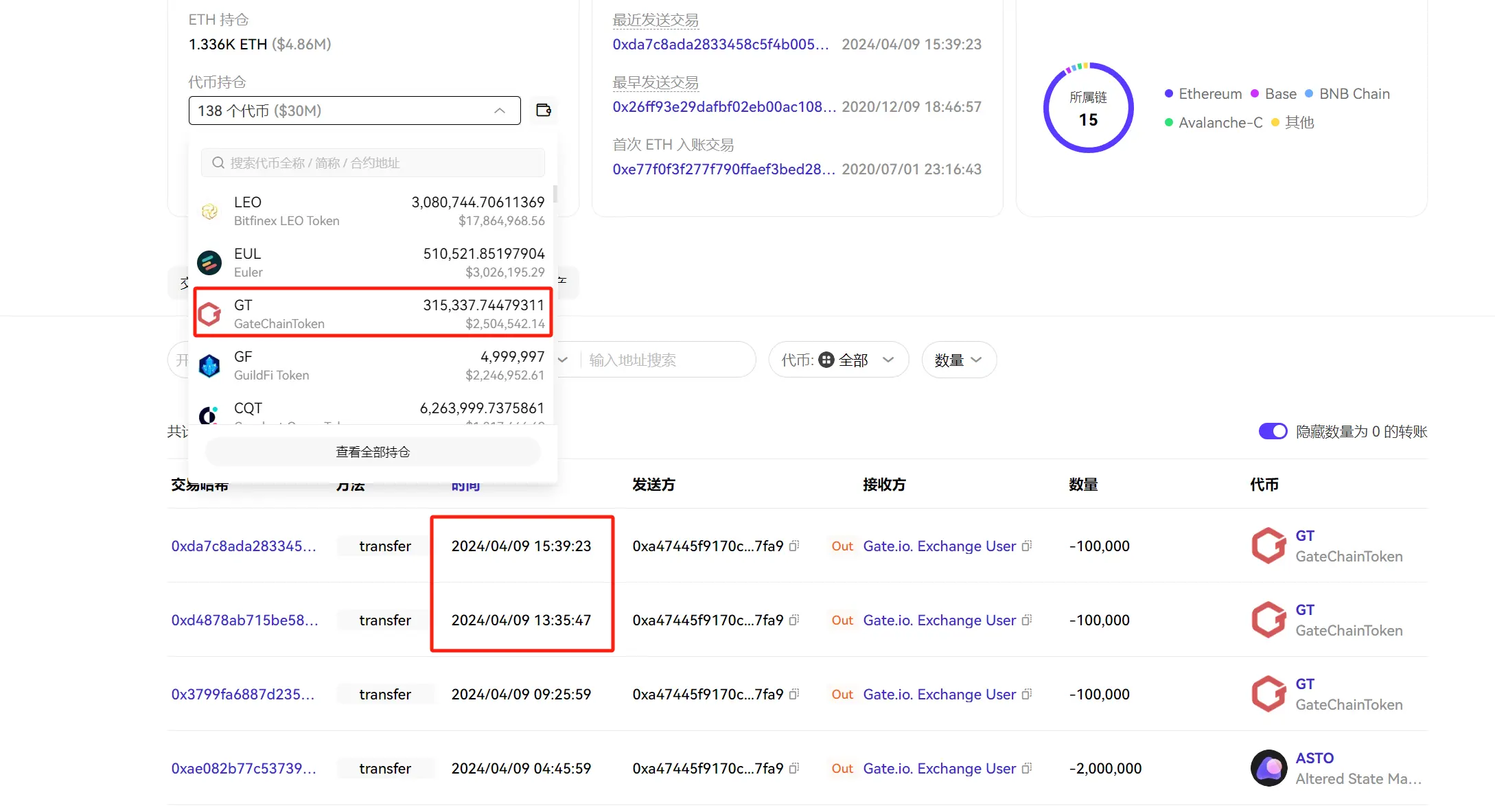Click the wallet icon beside token holdings dropdown
Image resolution: width=1495 pixels, height=812 pixels.
click(544, 111)
